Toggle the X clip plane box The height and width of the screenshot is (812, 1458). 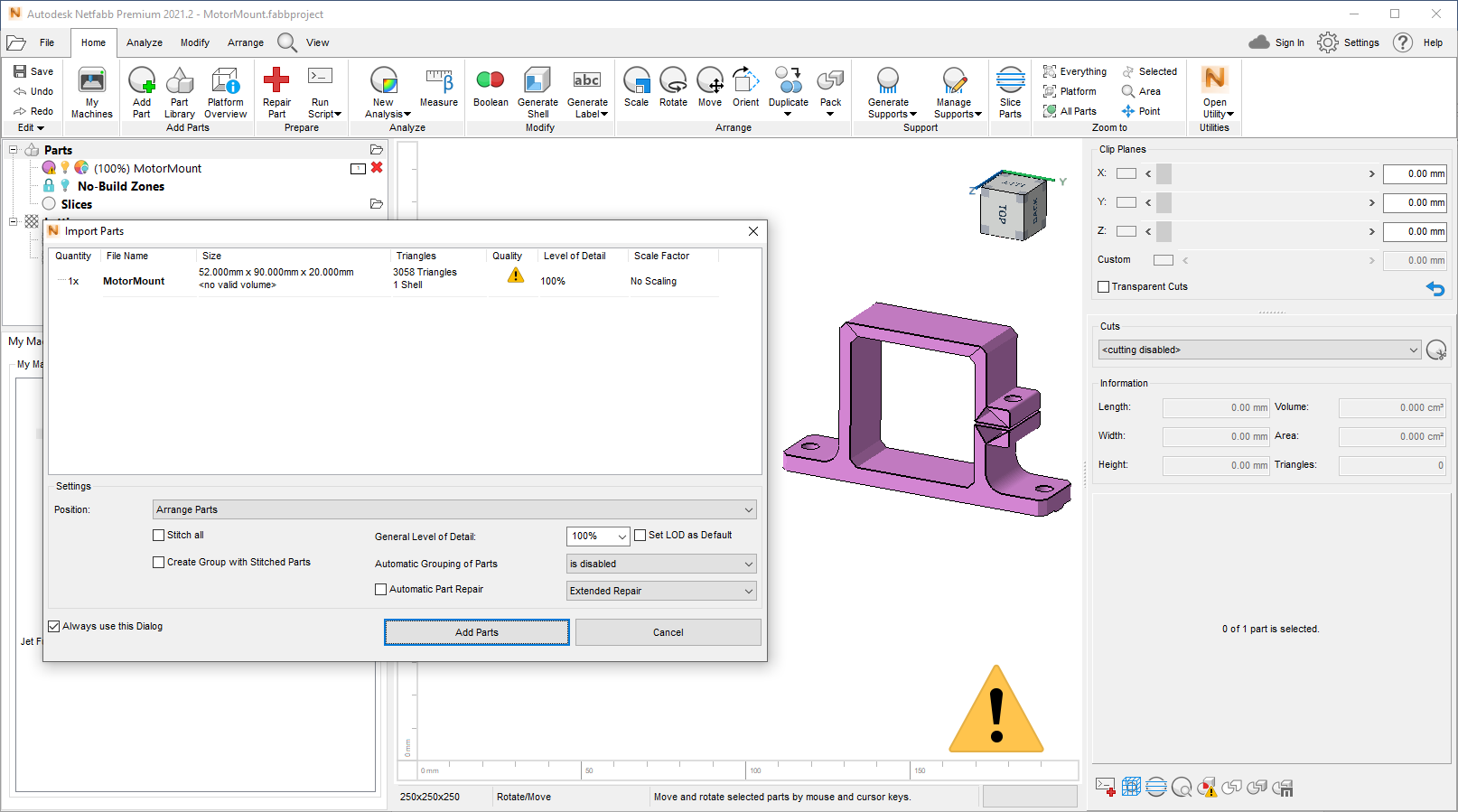point(1126,173)
